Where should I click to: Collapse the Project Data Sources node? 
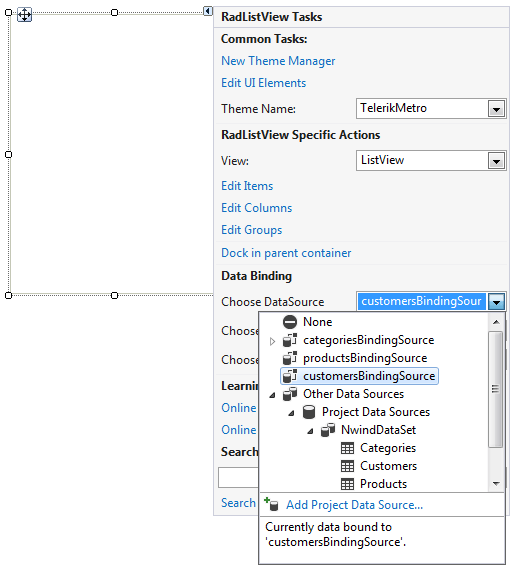(291, 413)
